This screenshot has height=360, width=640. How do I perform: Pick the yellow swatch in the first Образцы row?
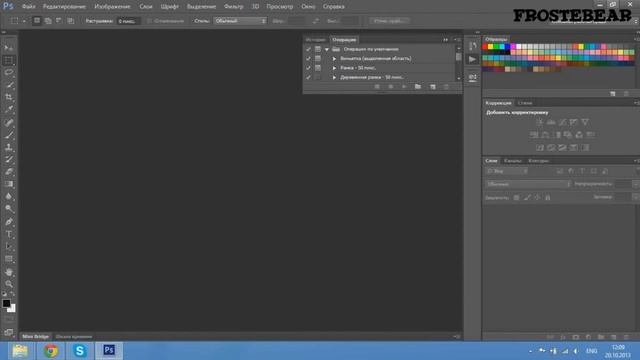click(x=490, y=47)
